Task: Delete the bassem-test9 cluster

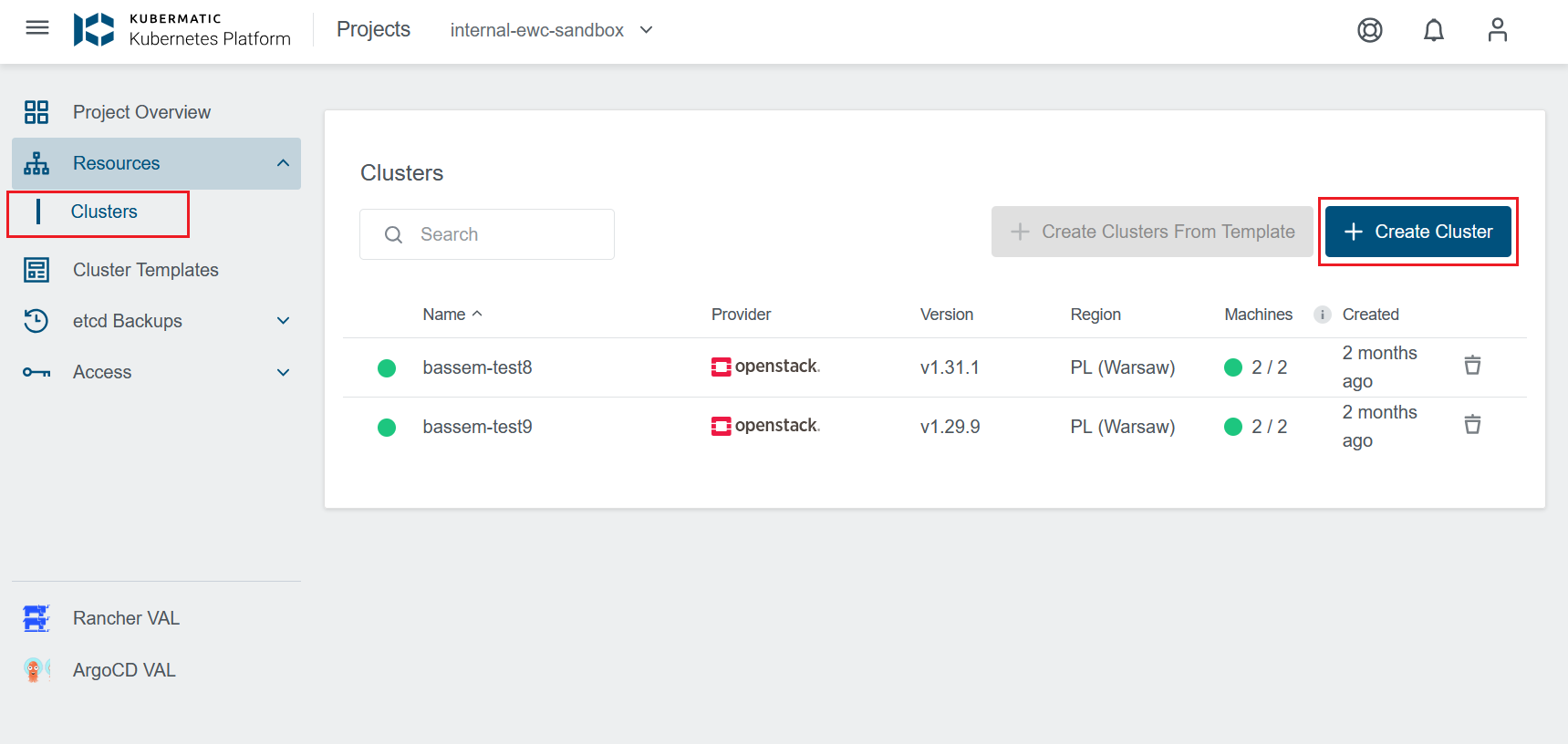Action: [x=1472, y=425]
